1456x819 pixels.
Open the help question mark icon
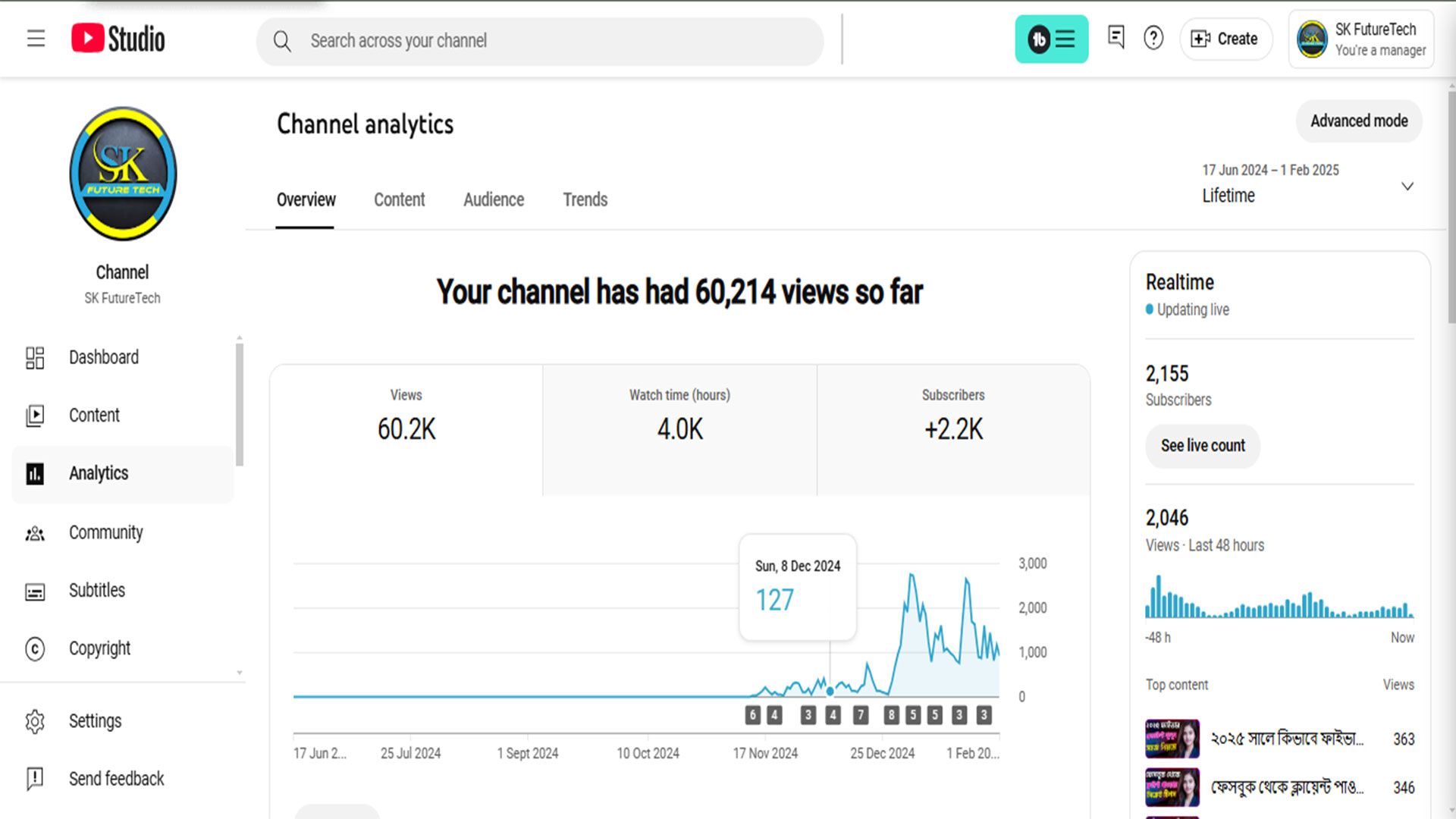pos(1153,38)
